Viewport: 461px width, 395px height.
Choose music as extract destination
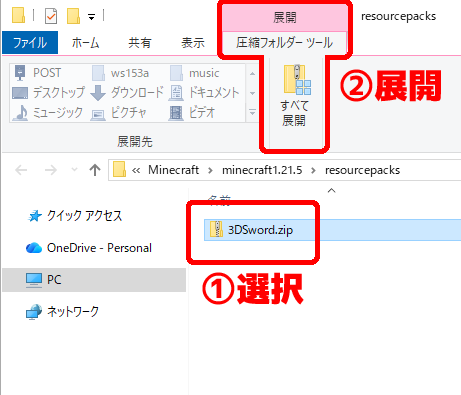tap(195, 73)
